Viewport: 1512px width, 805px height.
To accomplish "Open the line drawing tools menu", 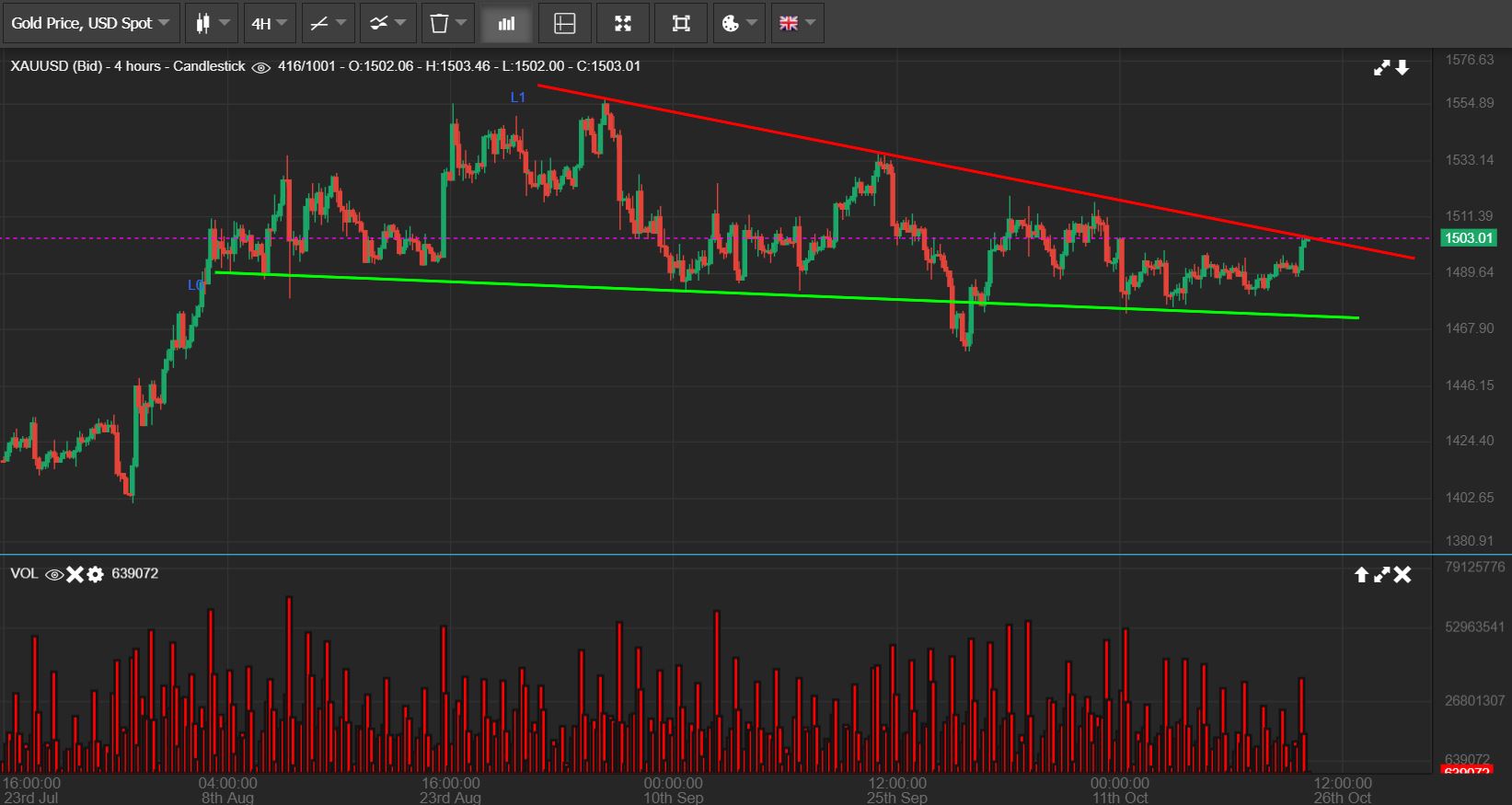I will pyautogui.click(x=328, y=24).
